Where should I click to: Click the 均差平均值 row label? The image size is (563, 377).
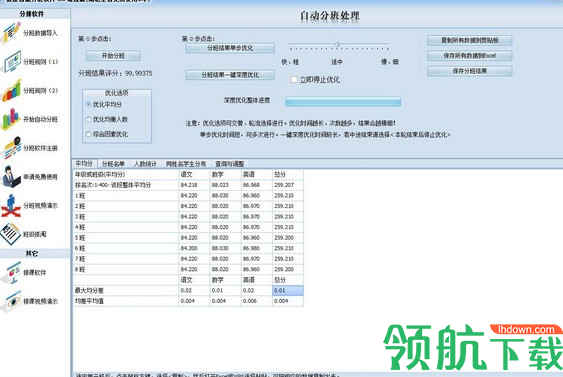click(89, 301)
